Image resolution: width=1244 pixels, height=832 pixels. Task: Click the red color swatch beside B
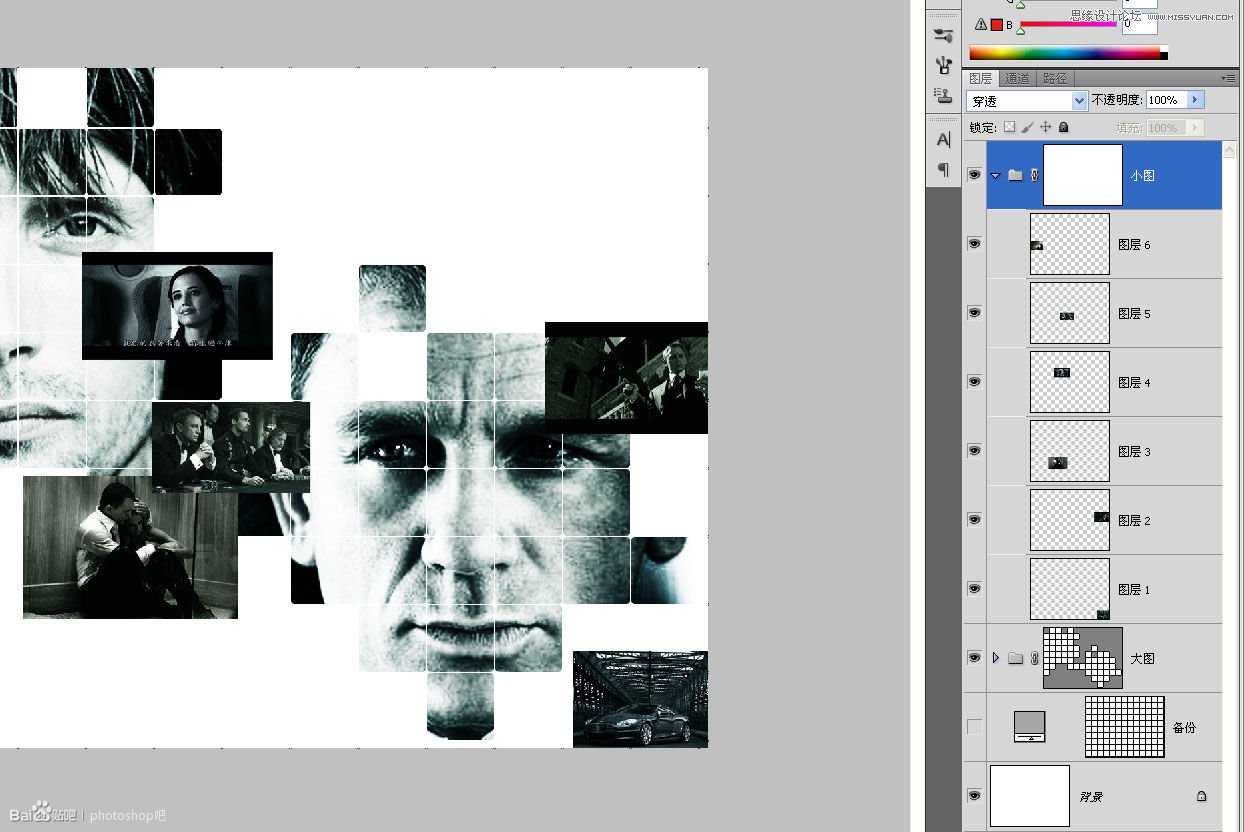pyautogui.click(x=996, y=24)
